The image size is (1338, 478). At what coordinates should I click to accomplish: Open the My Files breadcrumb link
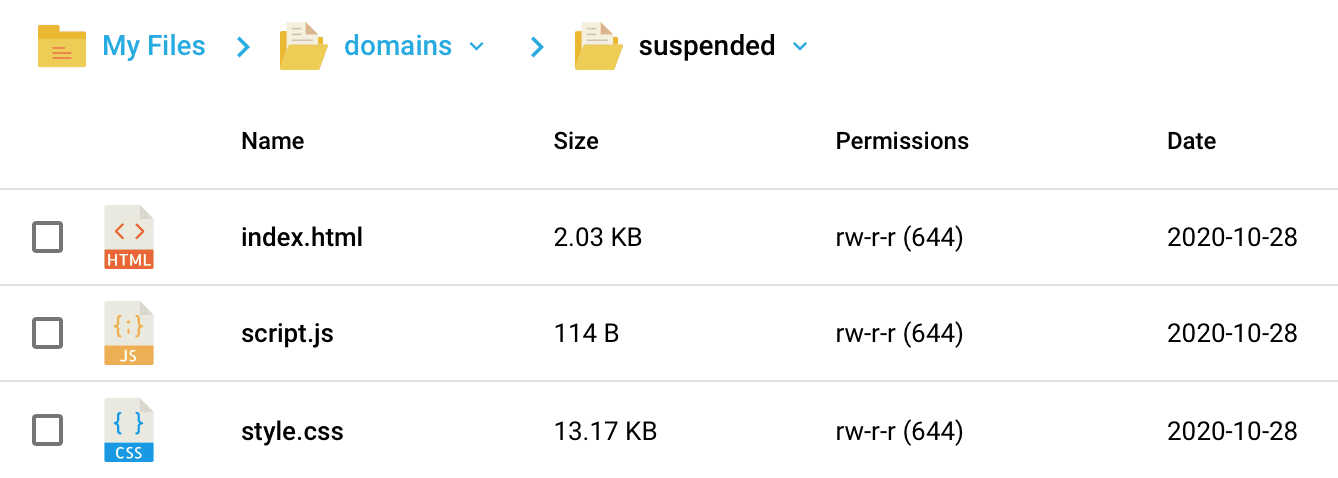154,46
